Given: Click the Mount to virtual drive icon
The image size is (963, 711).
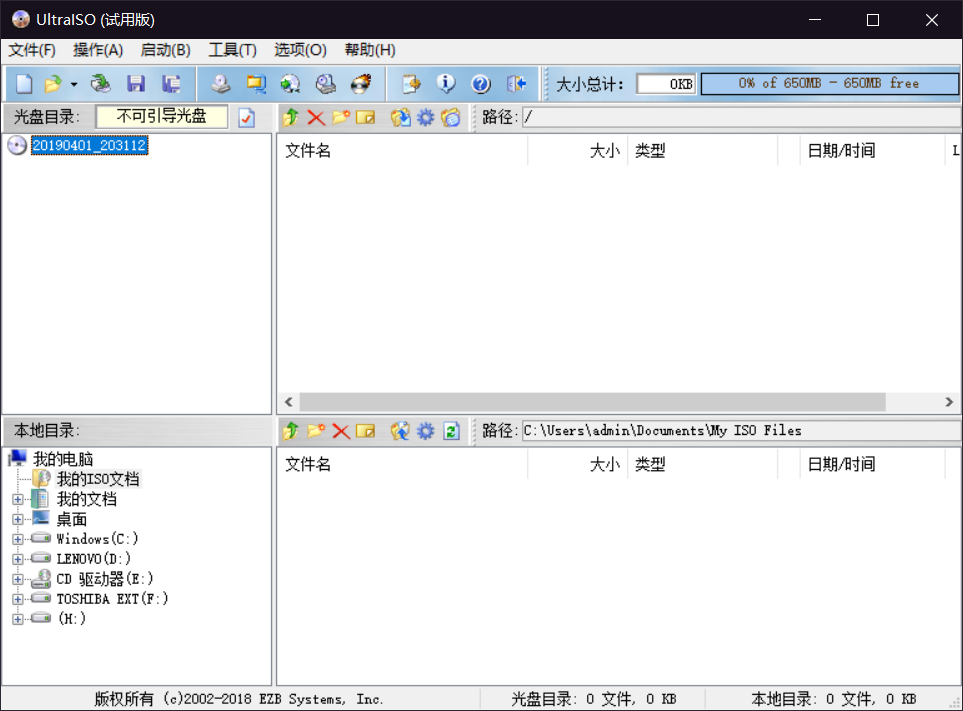Looking at the screenshot, I should pos(326,84).
